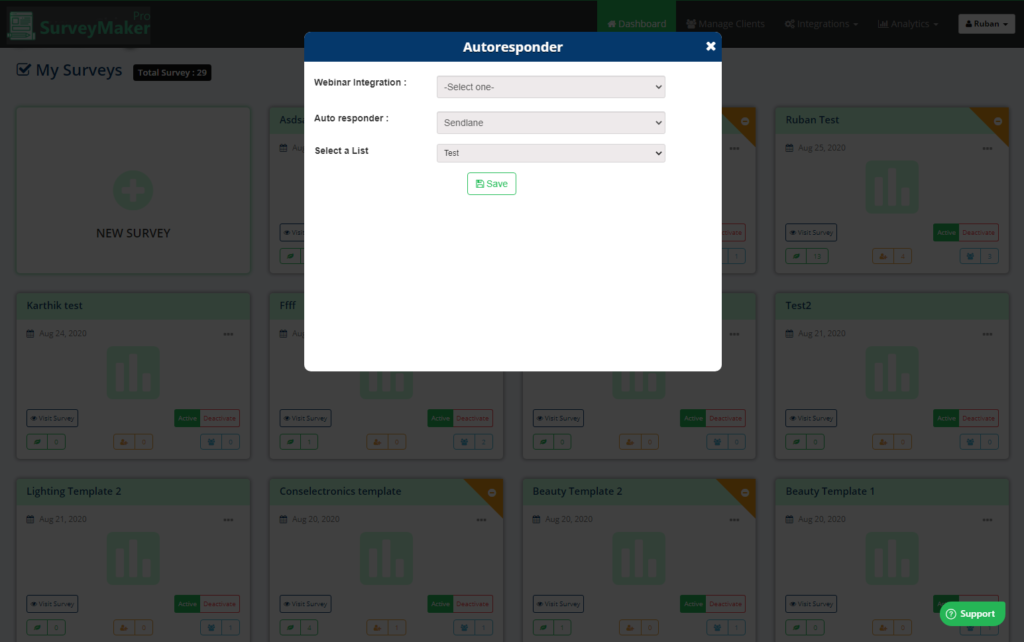Deactivate the Beauty Template 2 survey
This screenshot has width=1024, height=642.
(x=726, y=604)
